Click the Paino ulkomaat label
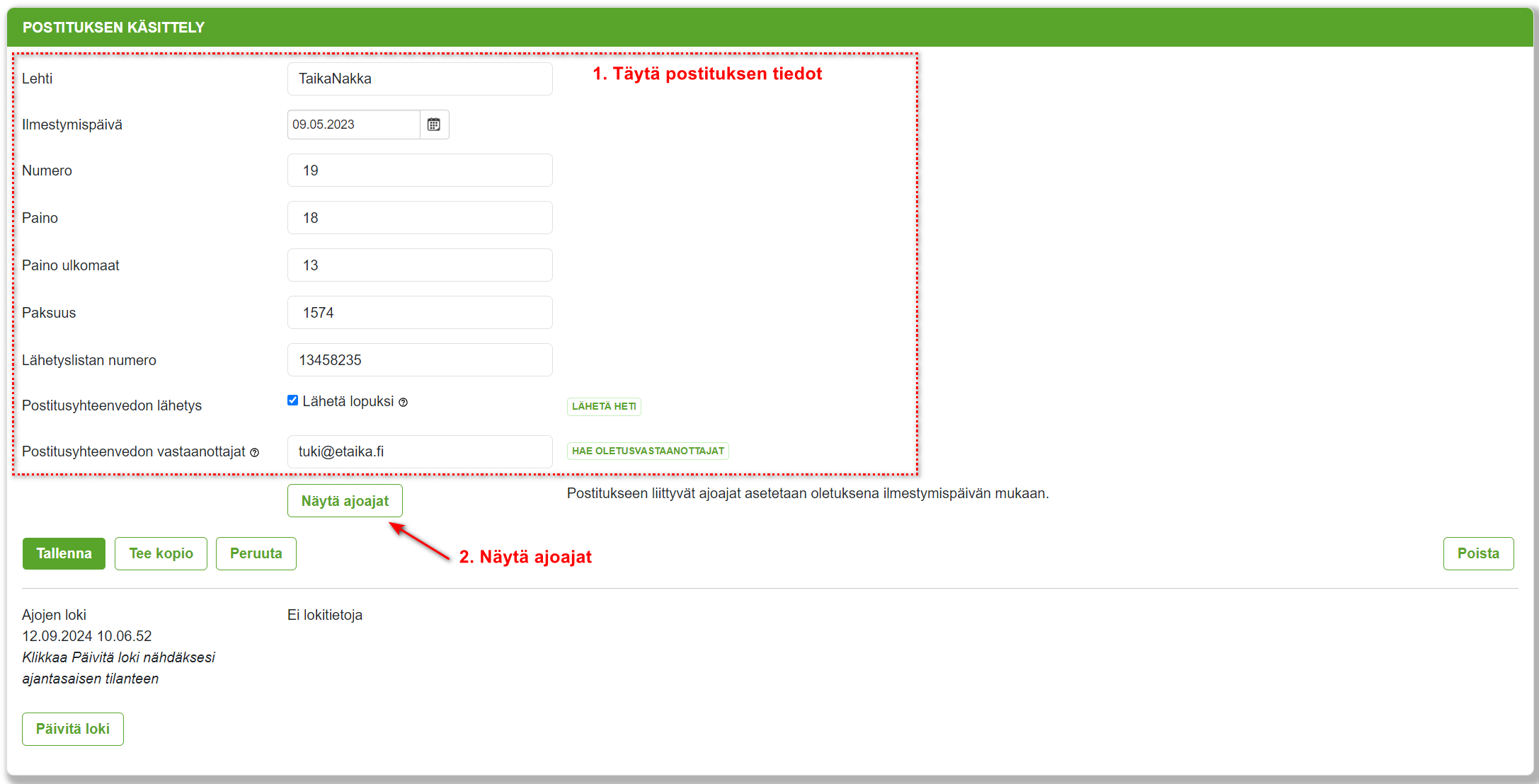Image resolution: width=1539 pixels, height=784 pixels. tap(71, 265)
